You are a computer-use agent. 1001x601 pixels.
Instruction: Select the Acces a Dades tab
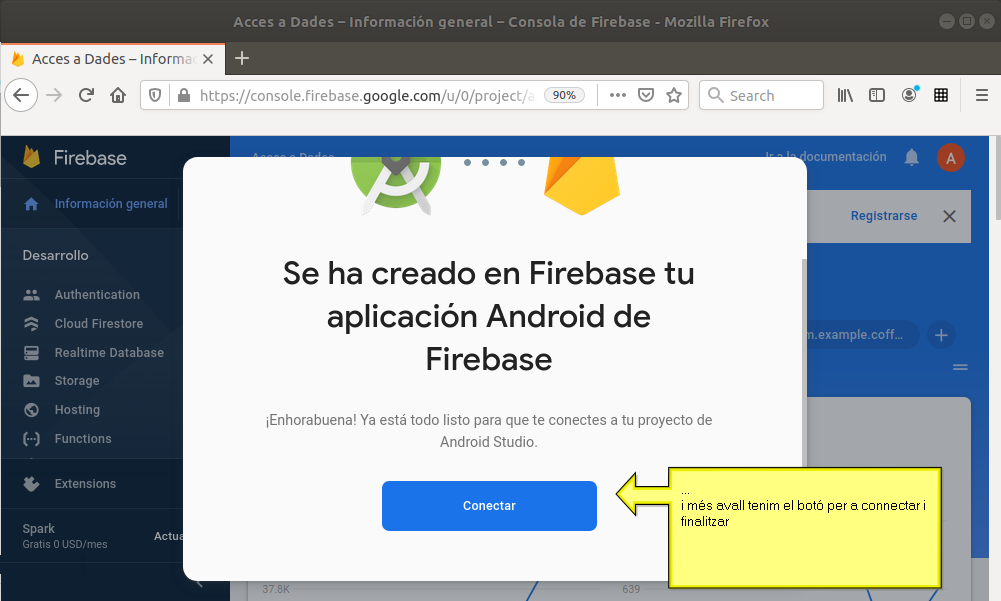pyautogui.click(x=112, y=59)
